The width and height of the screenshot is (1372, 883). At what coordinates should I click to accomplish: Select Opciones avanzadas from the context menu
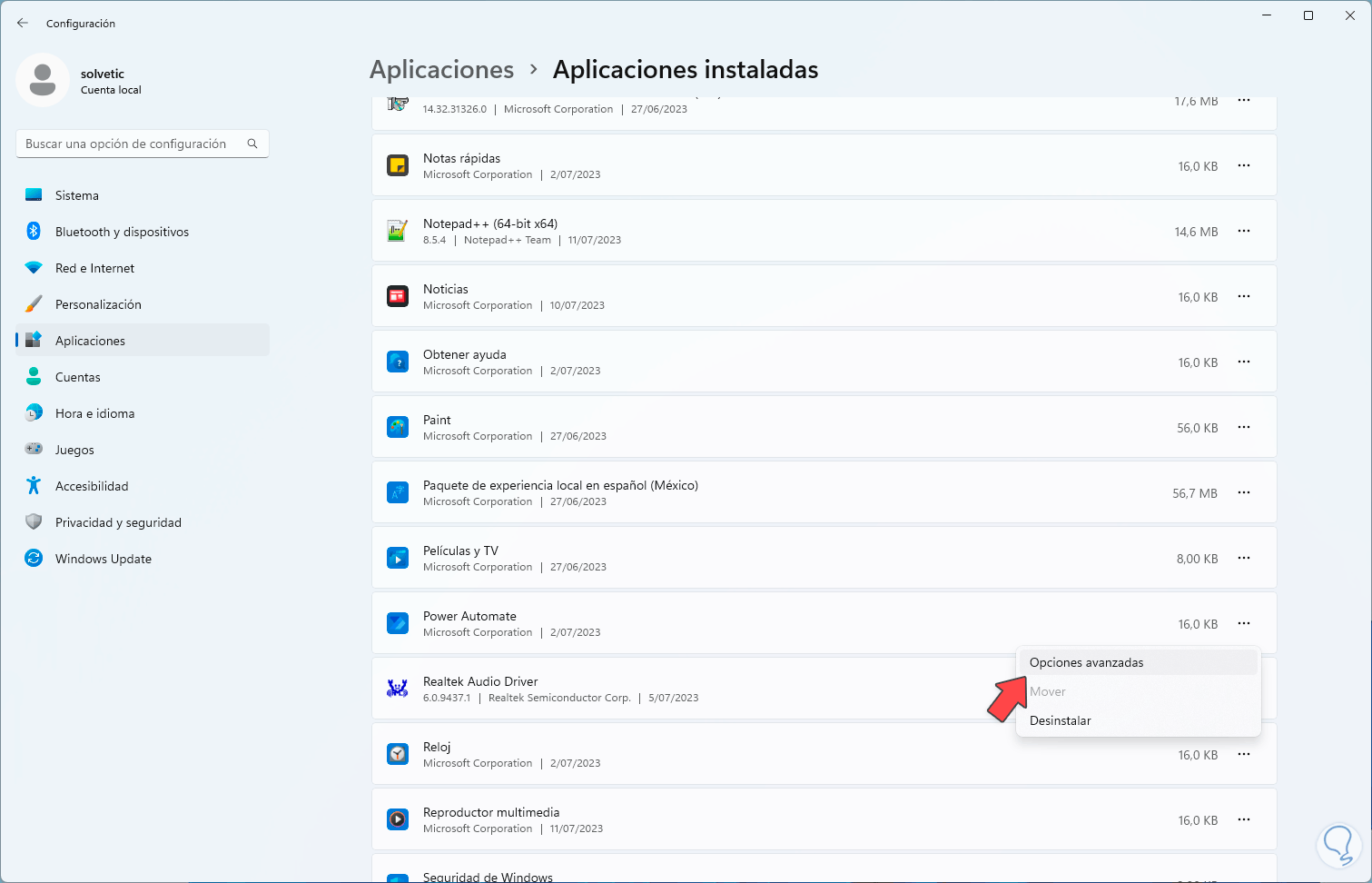click(x=1139, y=662)
